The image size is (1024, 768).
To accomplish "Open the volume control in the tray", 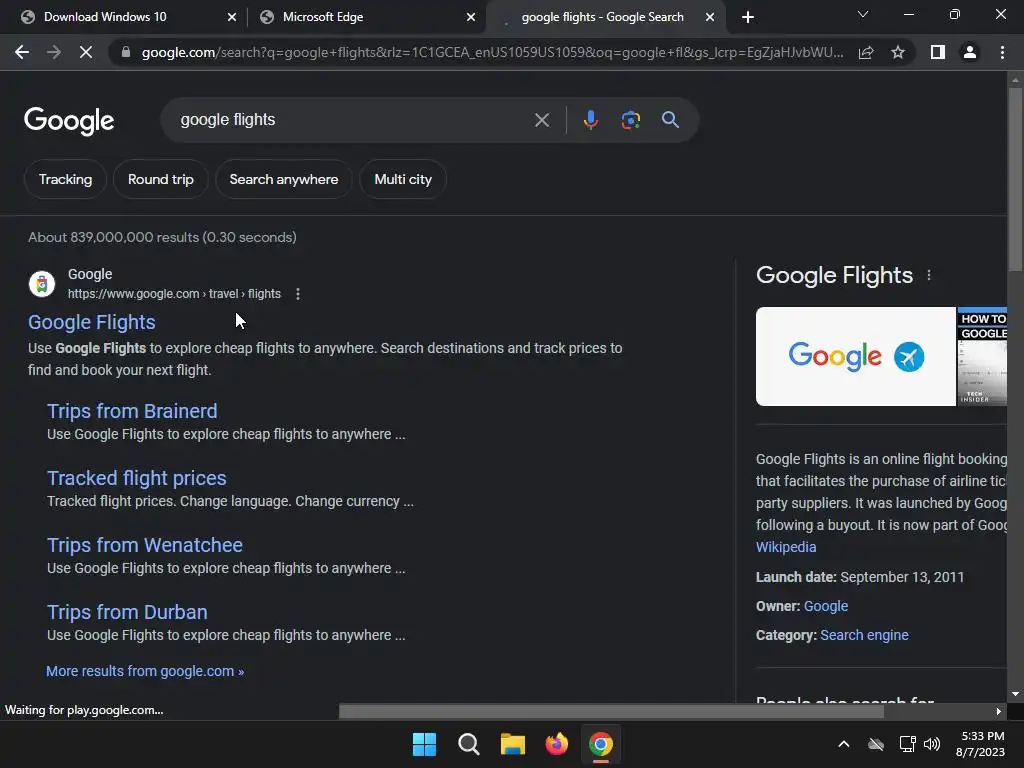I will [x=932, y=744].
